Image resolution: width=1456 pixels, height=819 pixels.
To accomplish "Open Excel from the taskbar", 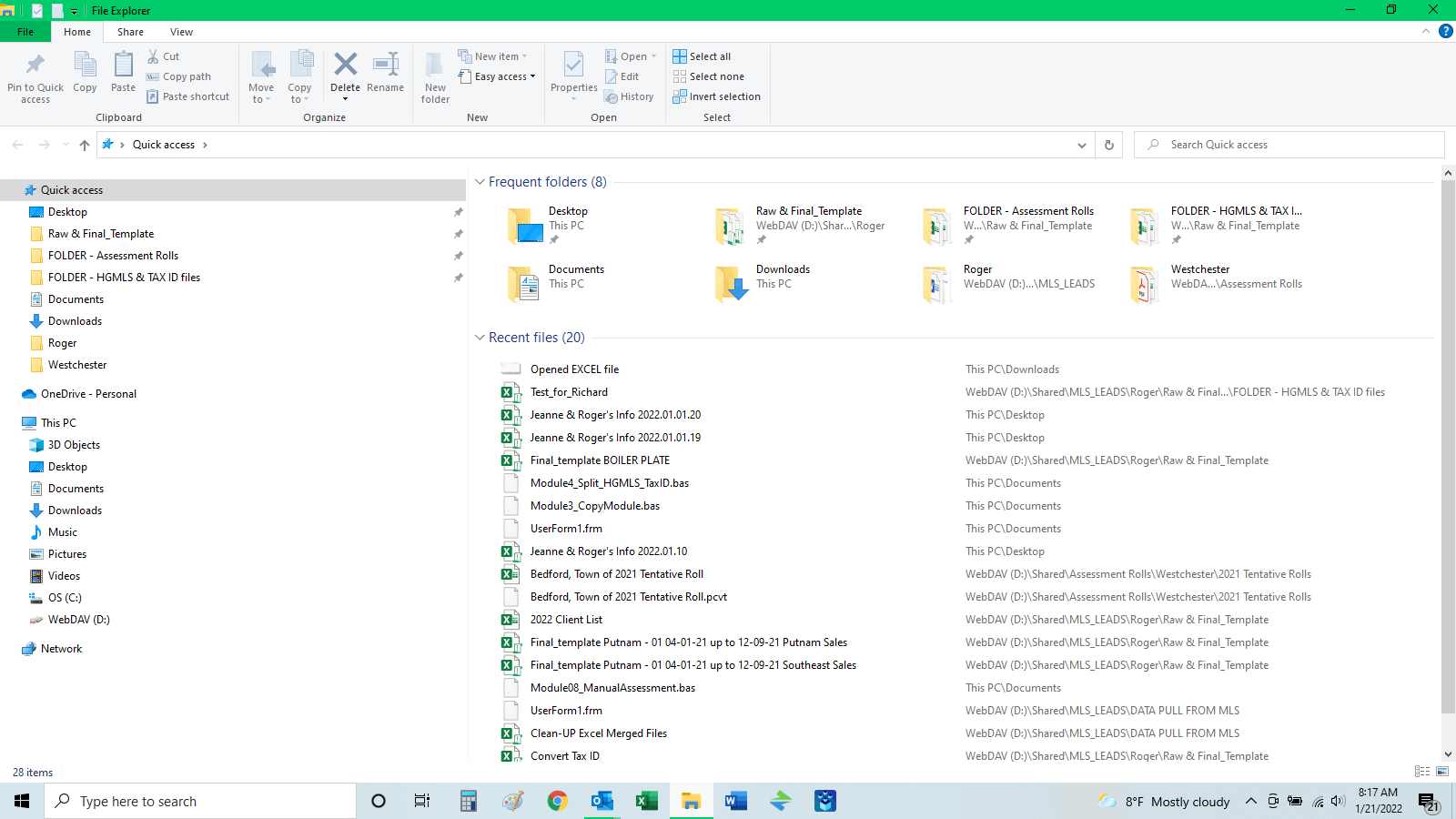I will click(x=646, y=801).
